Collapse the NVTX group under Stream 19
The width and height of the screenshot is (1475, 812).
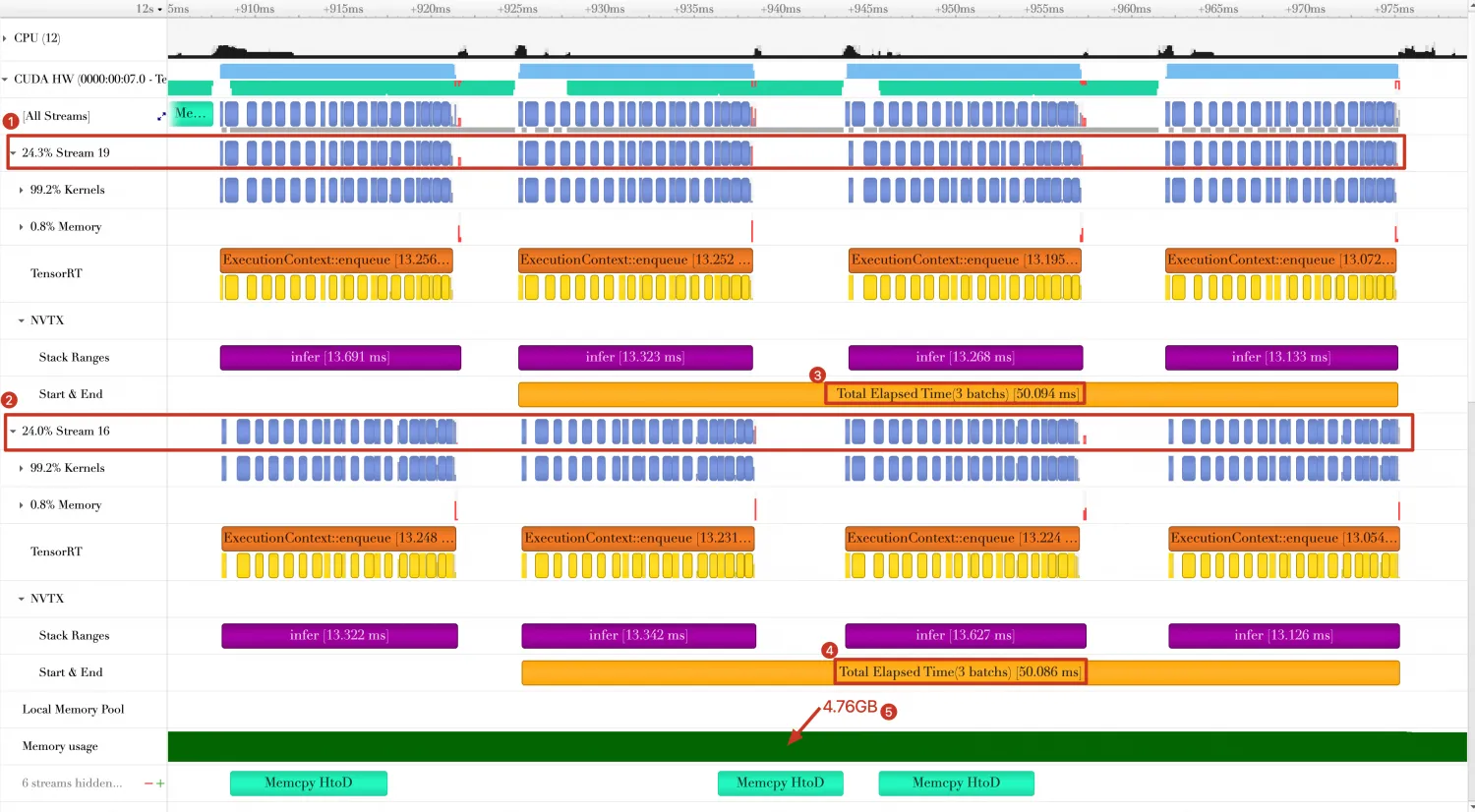[x=21, y=320]
